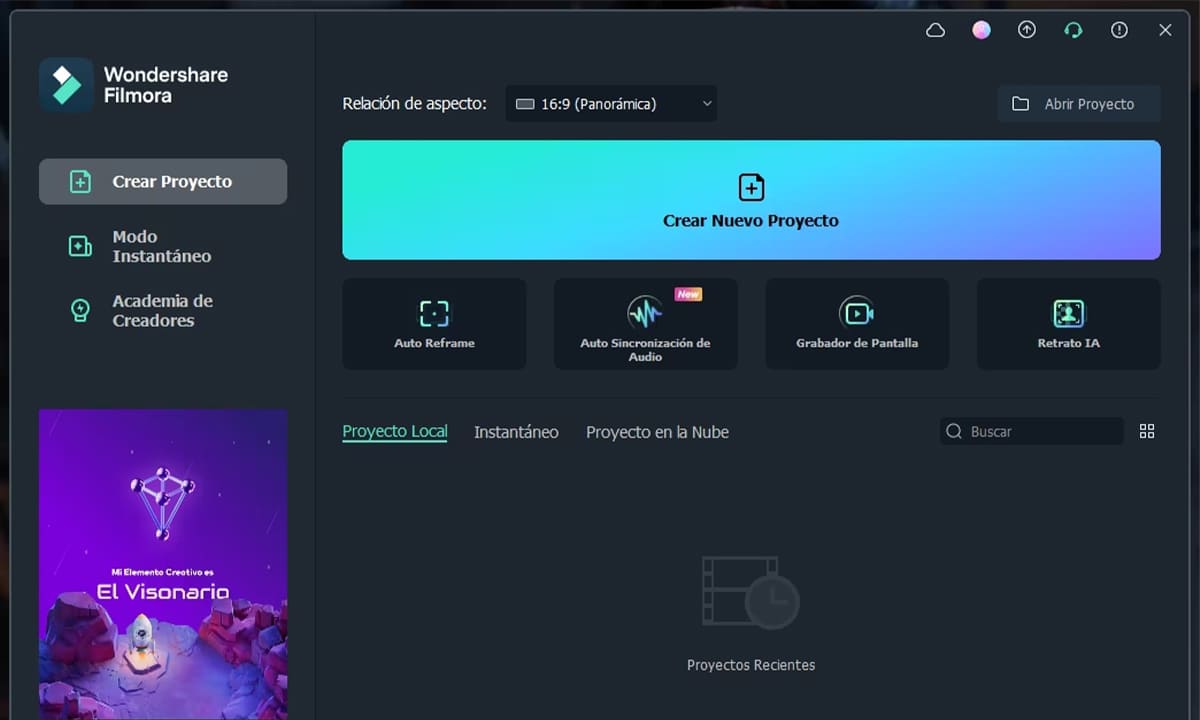Image resolution: width=1200 pixels, height=720 pixels.
Task: Click the magnifier icon in search box
Action: coord(955,431)
